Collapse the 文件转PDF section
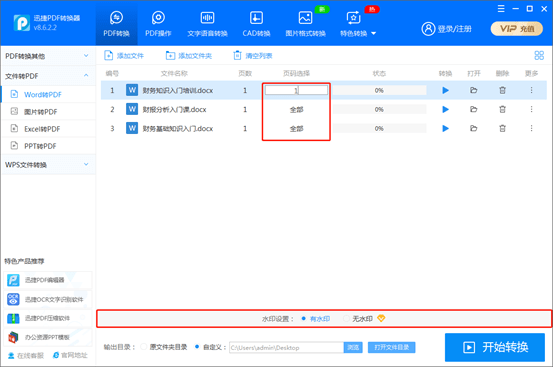The height and width of the screenshot is (367, 553). 48,76
